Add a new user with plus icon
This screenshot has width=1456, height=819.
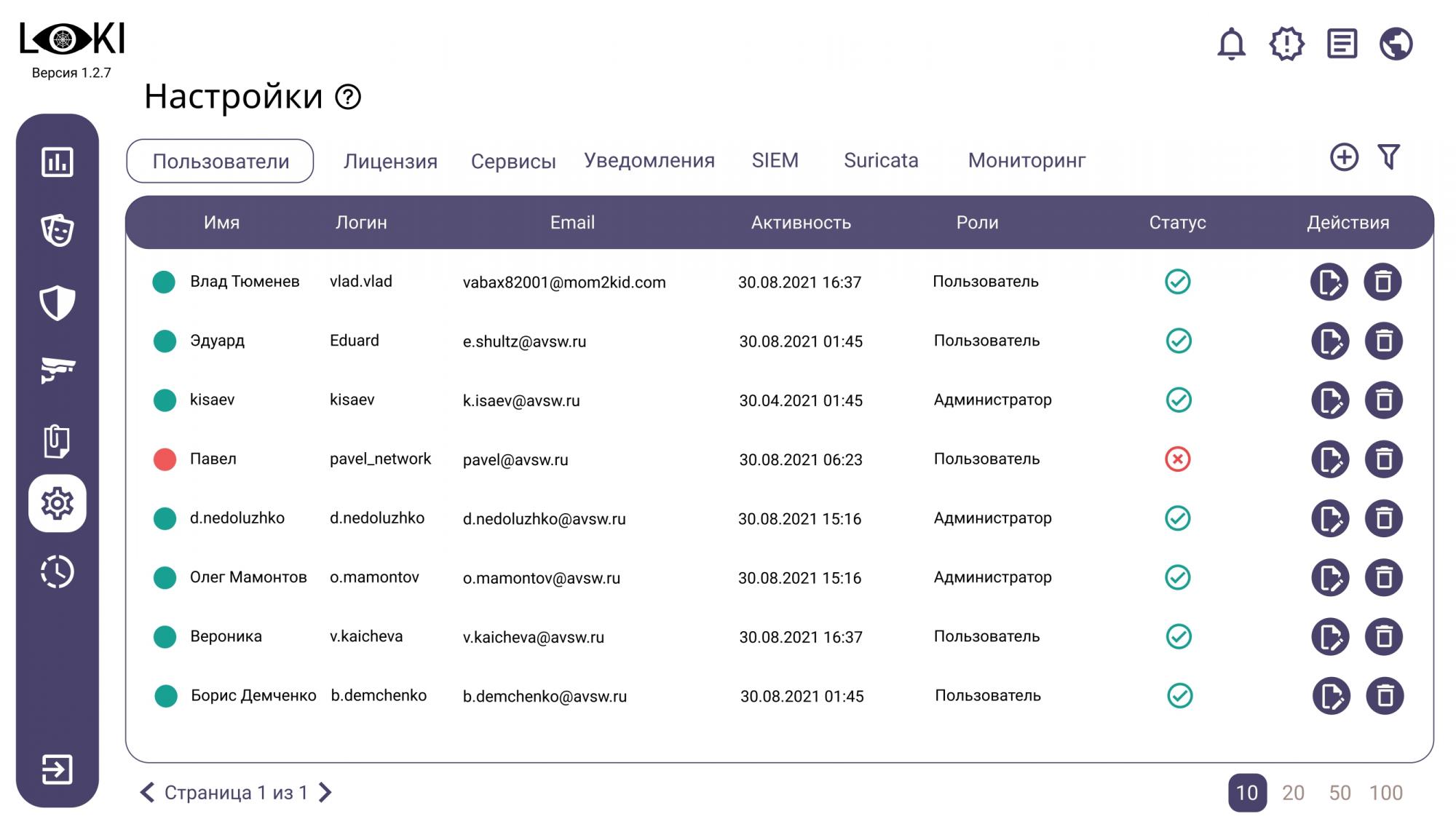tap(1344, 157)
